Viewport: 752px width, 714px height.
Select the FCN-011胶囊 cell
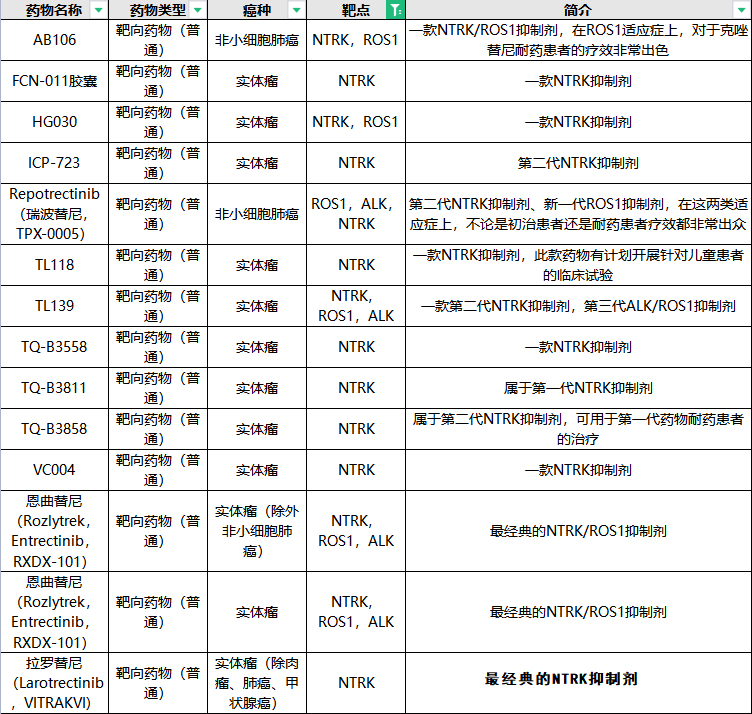tap(54, 81)
